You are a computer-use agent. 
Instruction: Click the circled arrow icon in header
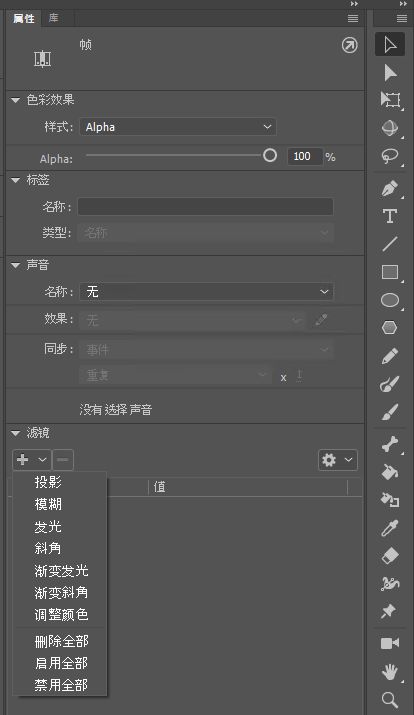coord(350,45)
